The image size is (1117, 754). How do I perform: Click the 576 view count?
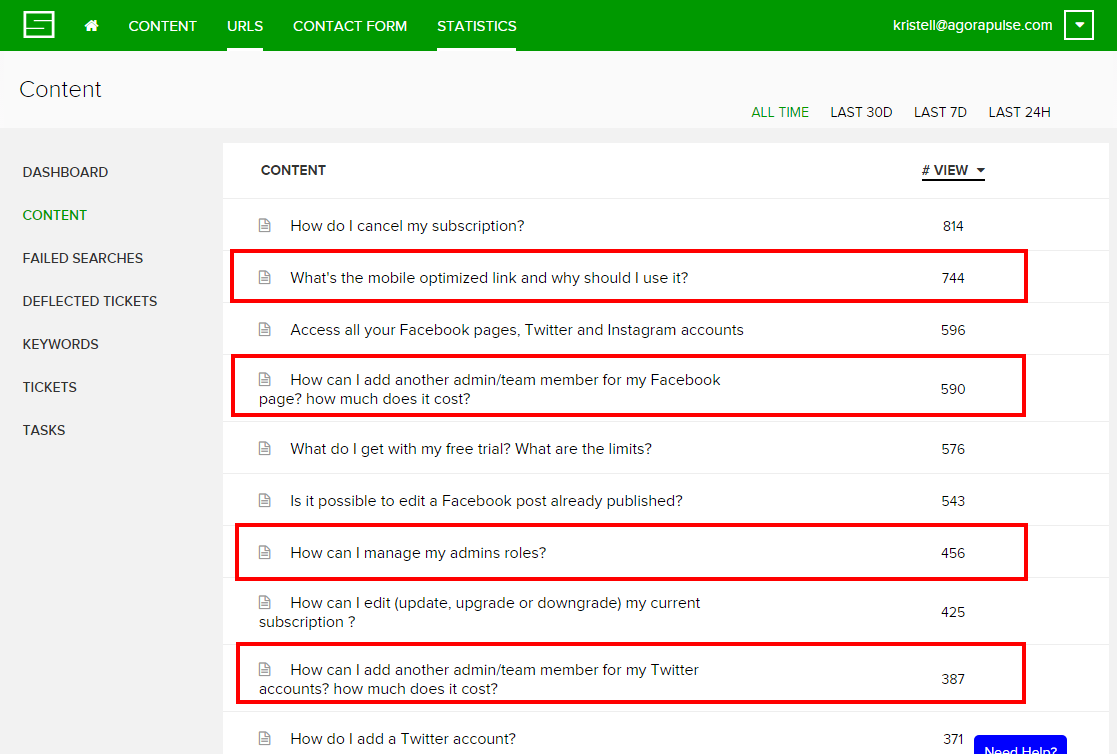[953, 449]
